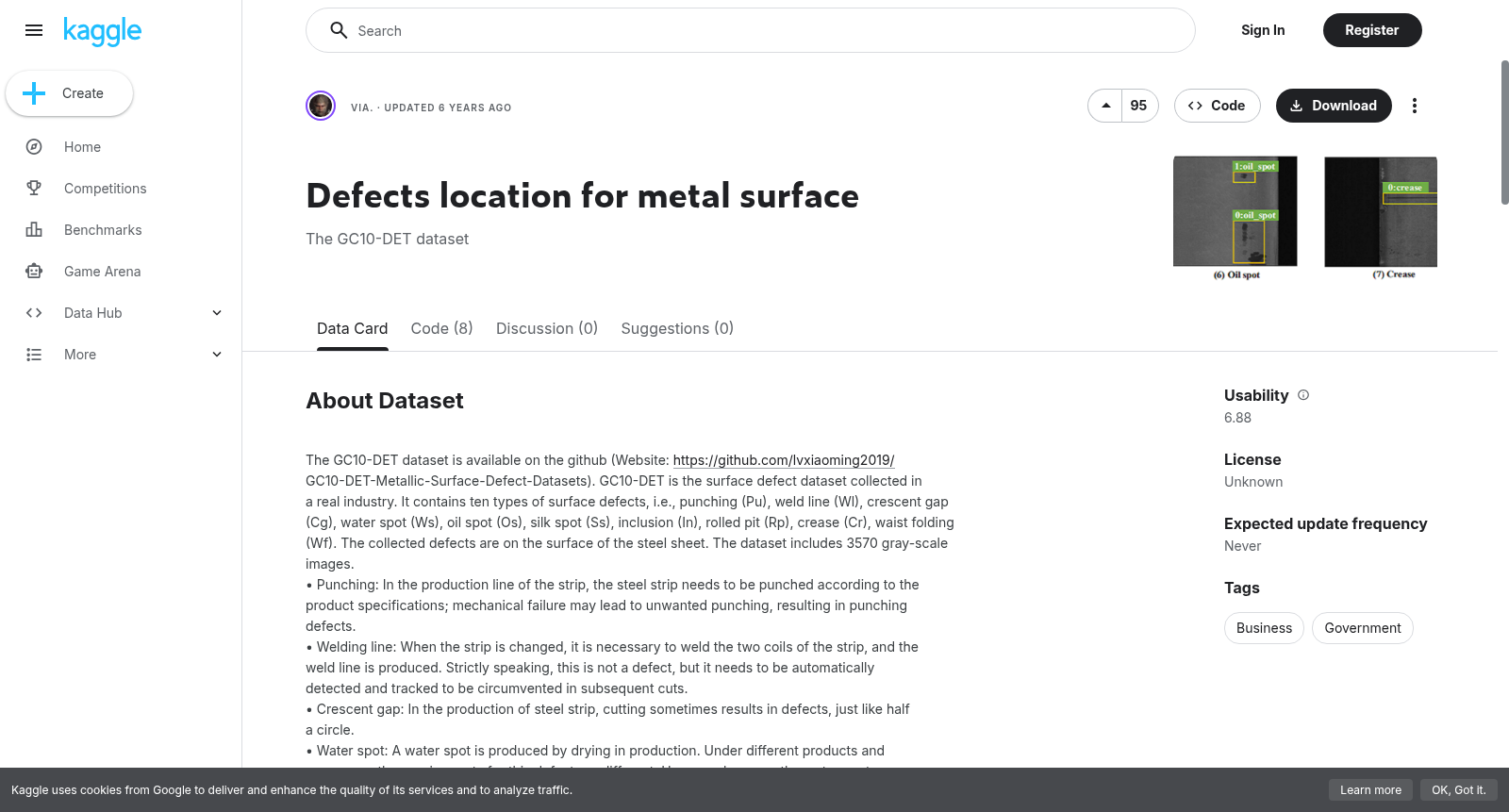Click the 95 upvote count

[1139, 106]
